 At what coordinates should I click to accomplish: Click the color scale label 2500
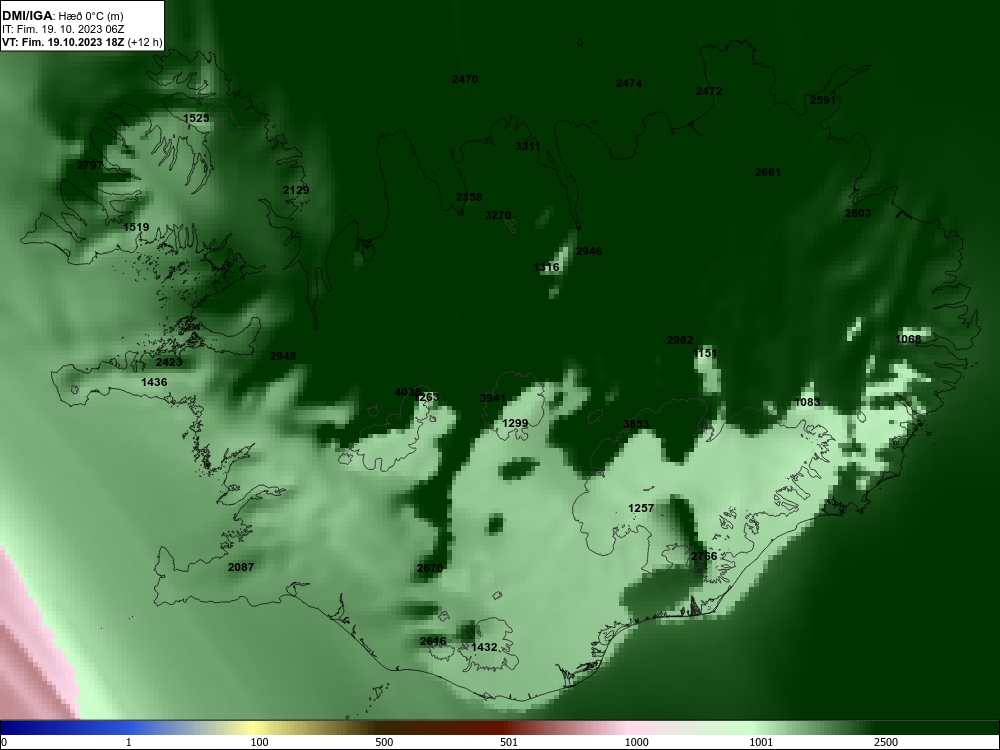(886, 742)
